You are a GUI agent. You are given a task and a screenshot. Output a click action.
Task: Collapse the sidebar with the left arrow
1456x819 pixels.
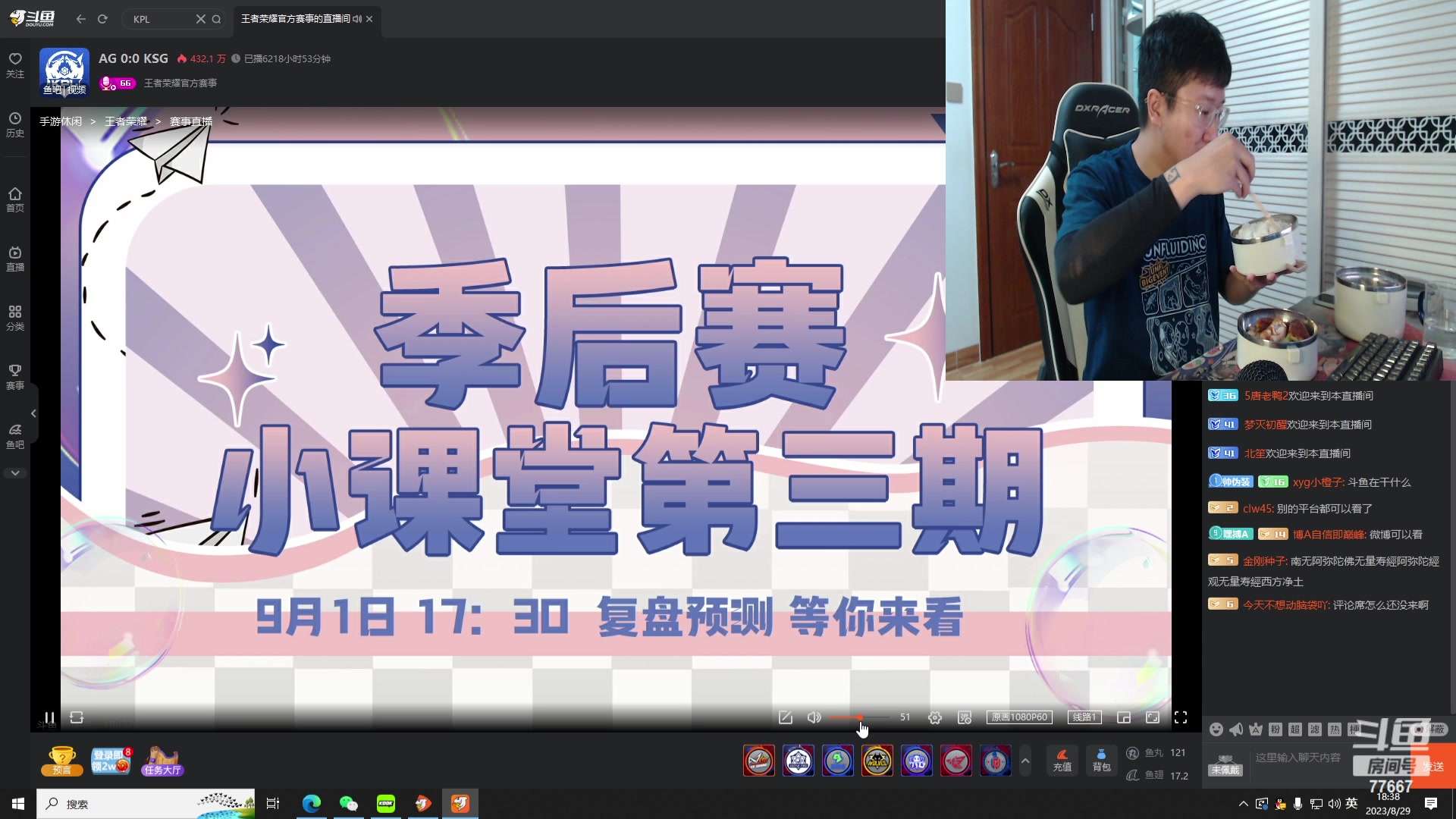[x=33, y=413]
